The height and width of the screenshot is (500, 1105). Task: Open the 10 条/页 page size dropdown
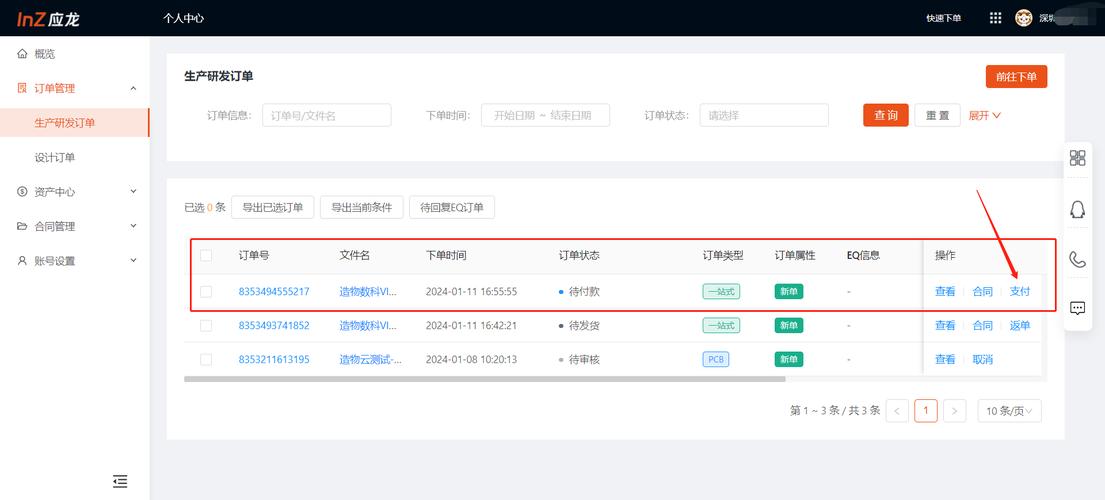coord(1009,411)
